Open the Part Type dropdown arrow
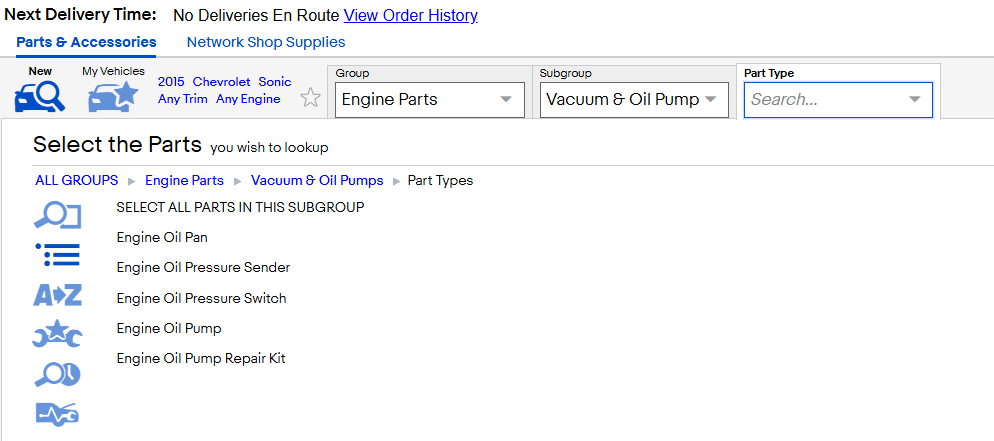Screen dimensions: 994x441 914,99
